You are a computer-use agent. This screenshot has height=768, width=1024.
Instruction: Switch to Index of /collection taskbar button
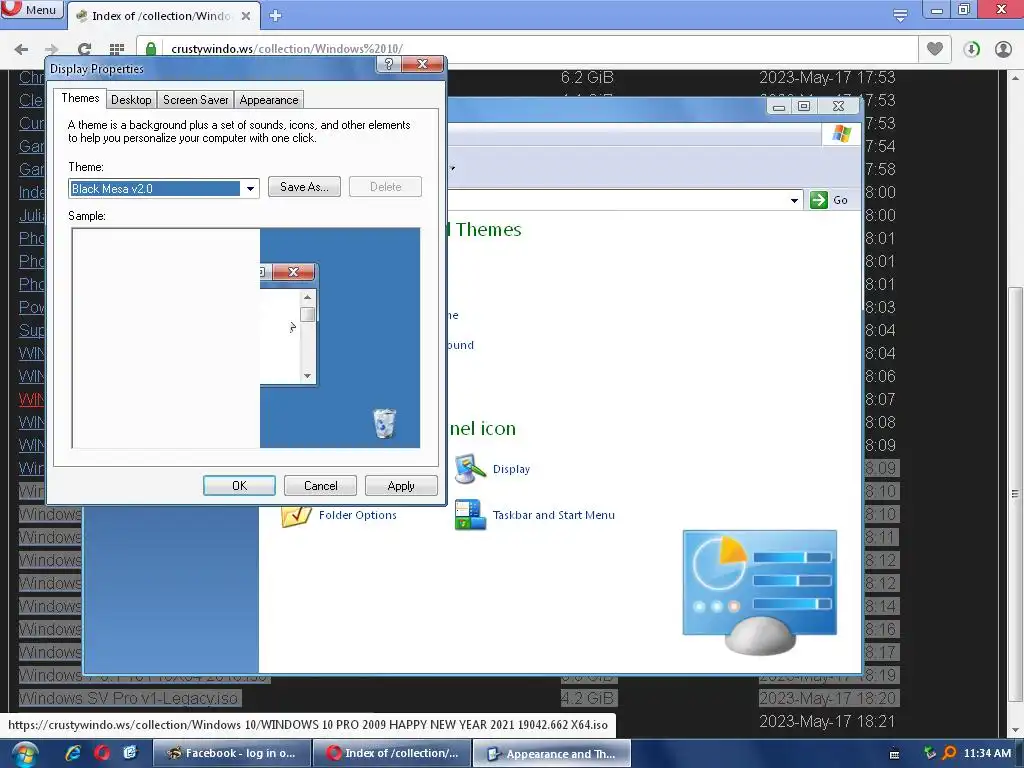click(391, 753)
